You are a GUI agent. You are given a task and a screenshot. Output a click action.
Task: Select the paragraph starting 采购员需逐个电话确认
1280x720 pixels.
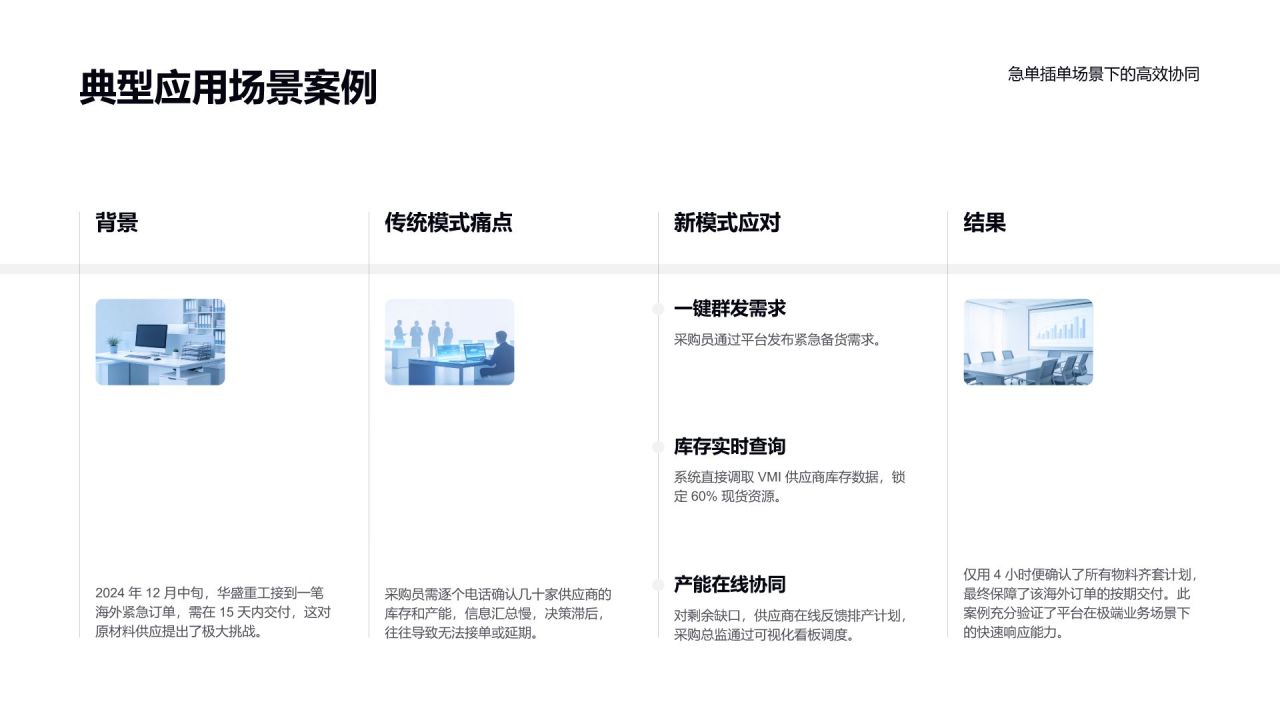(498, 613)
